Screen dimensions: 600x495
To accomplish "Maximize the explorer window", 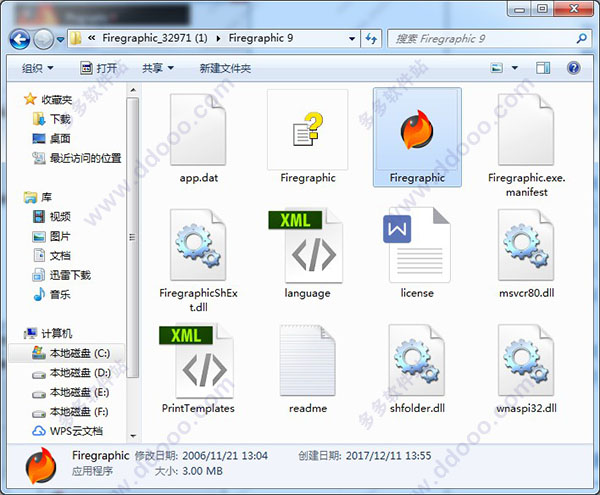I will click(542, 9).
